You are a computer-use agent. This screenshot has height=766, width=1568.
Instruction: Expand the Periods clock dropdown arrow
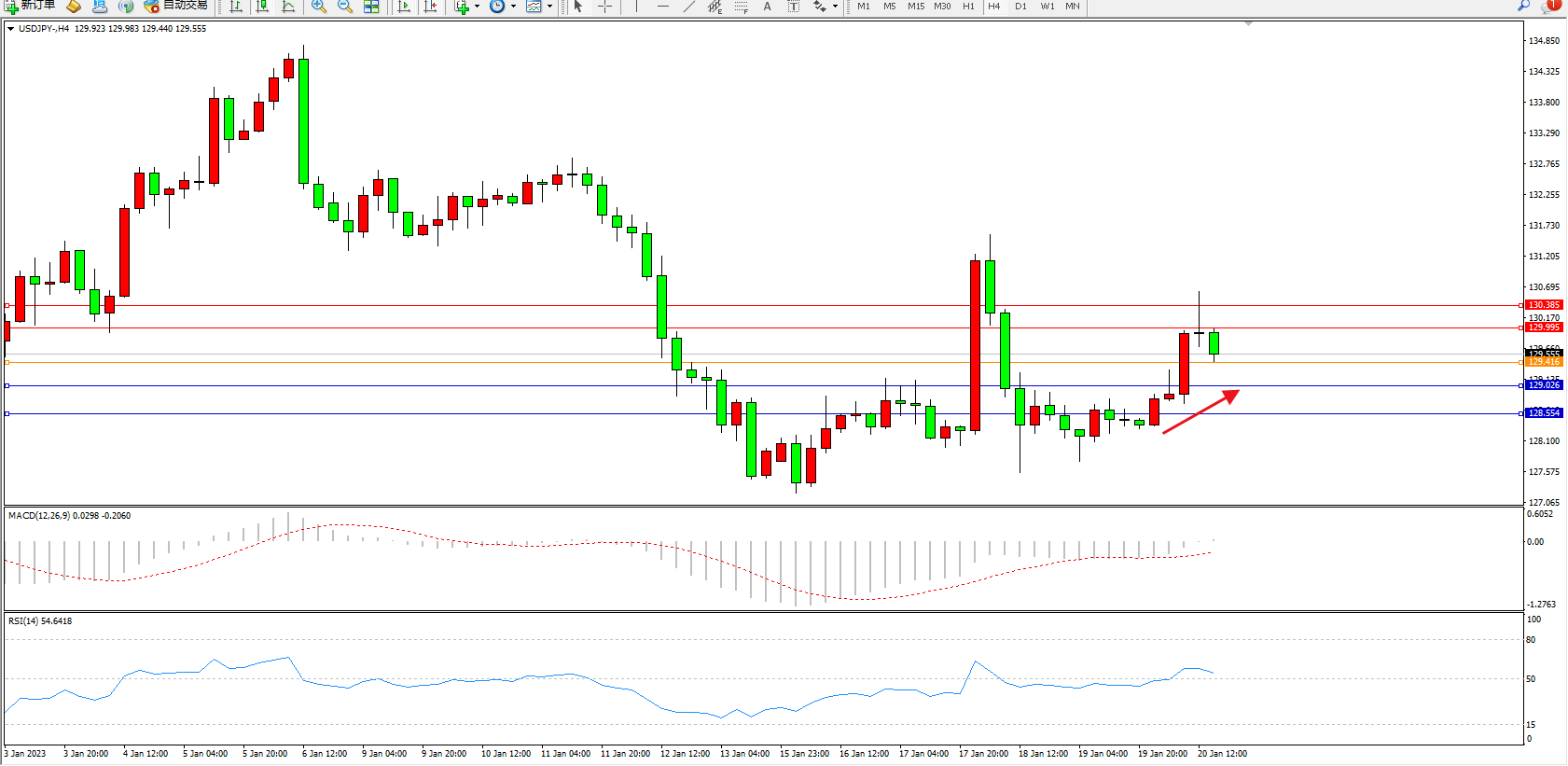click(513, 7)
